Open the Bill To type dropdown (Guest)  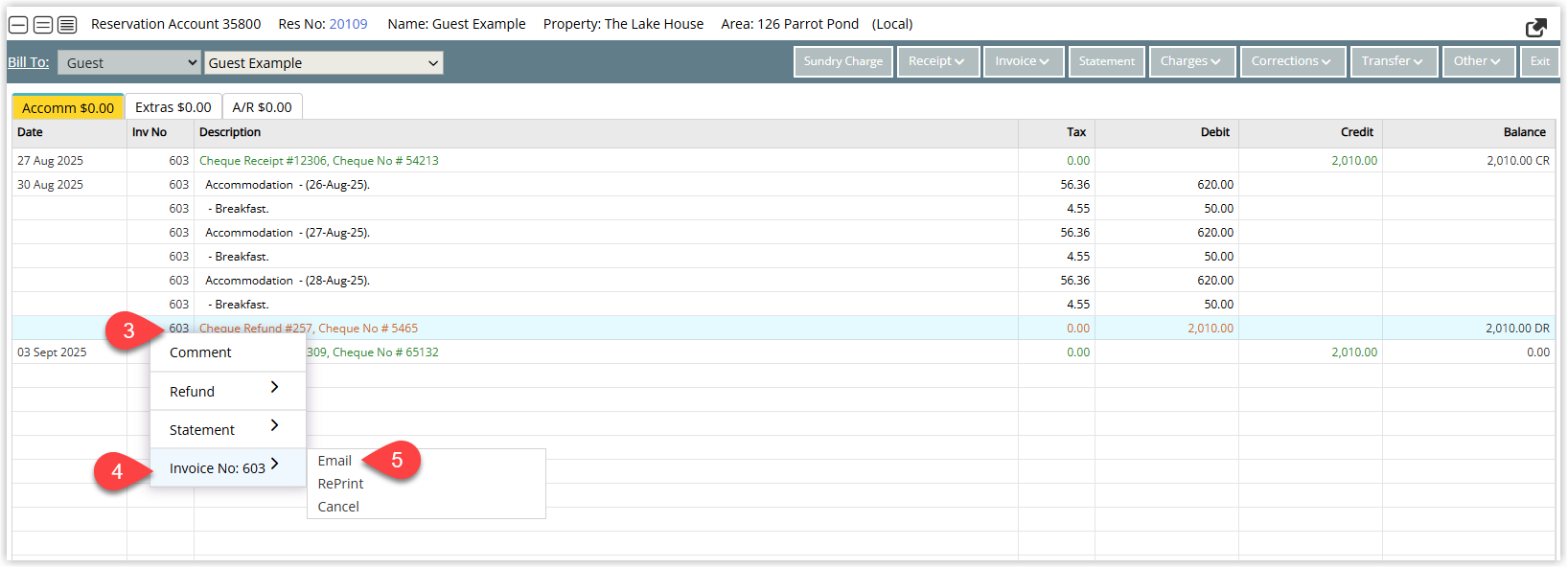point(128,62)
